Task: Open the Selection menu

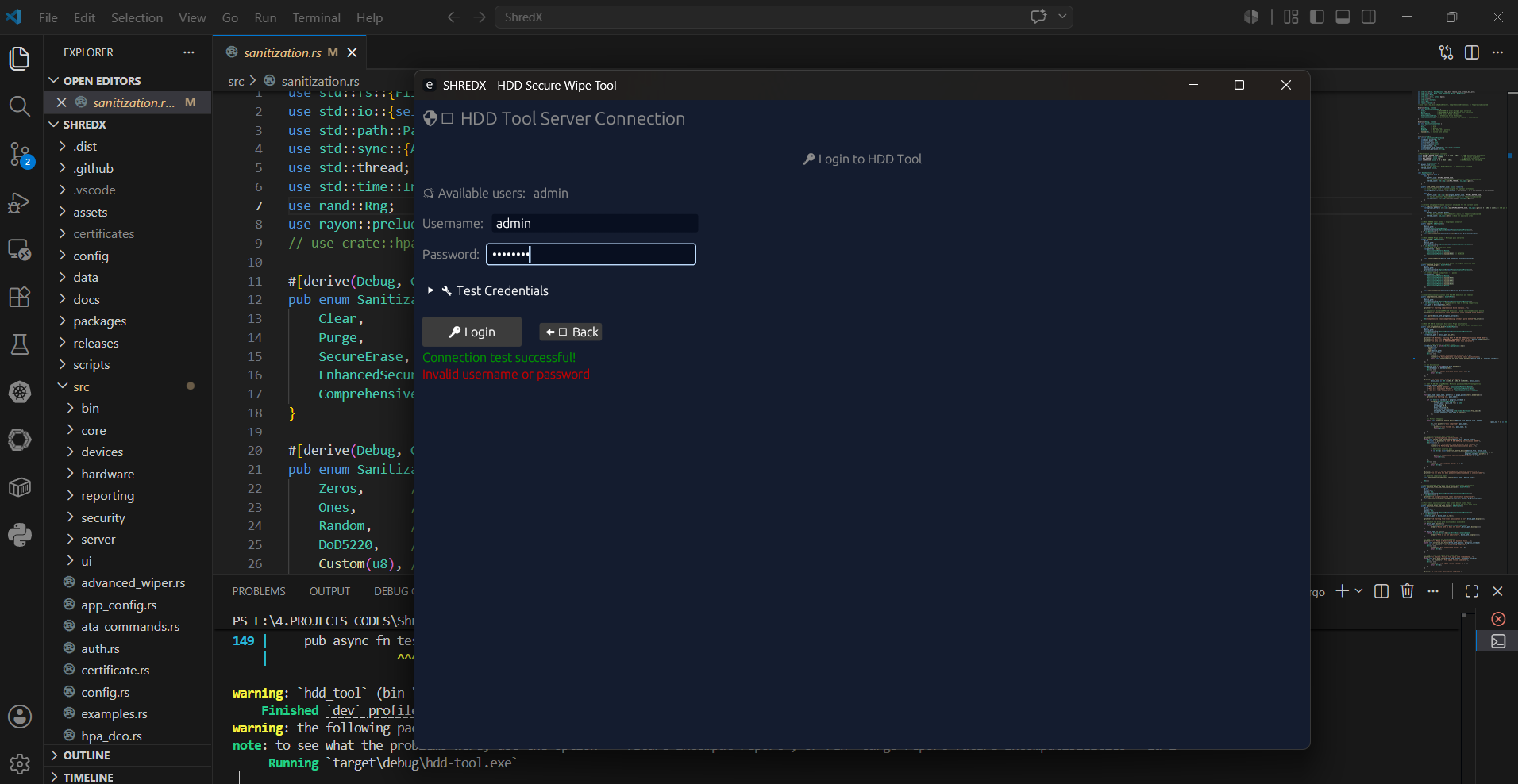Action: click(137, 17)
